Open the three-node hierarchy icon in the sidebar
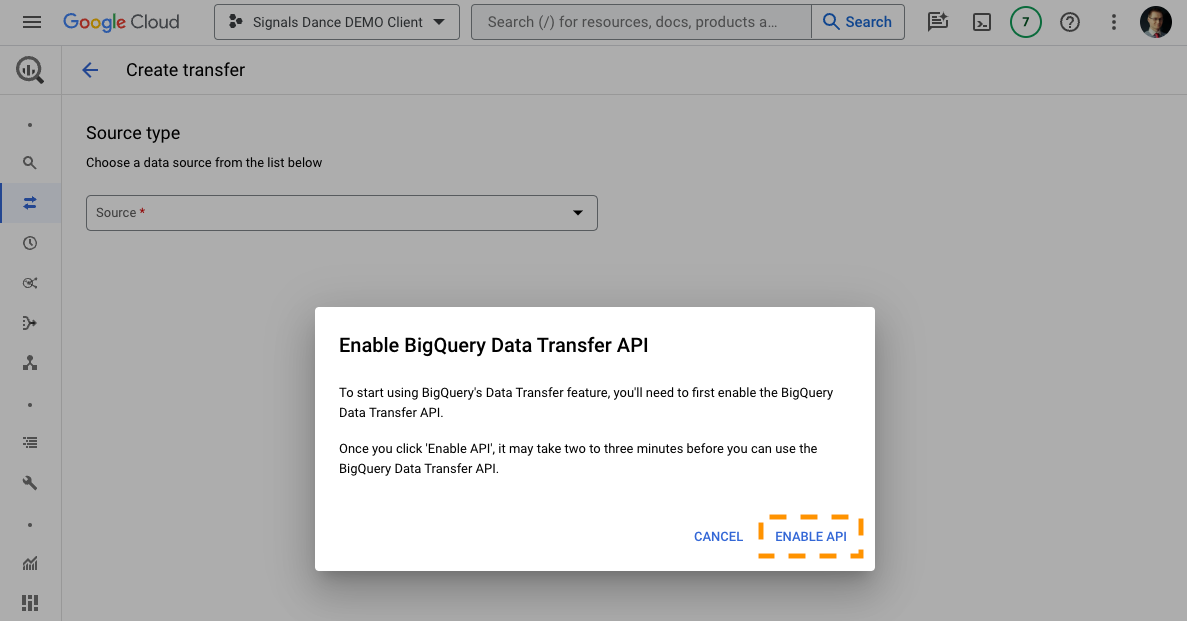This screenshot has height=621, width=1187. [30, 364]
